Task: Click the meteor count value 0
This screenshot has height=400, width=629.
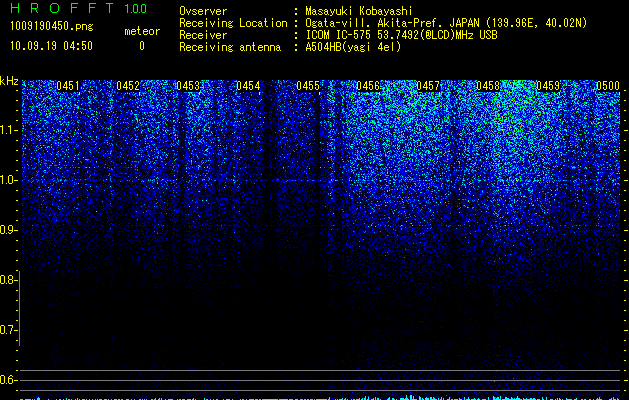Action: point(142,46)
